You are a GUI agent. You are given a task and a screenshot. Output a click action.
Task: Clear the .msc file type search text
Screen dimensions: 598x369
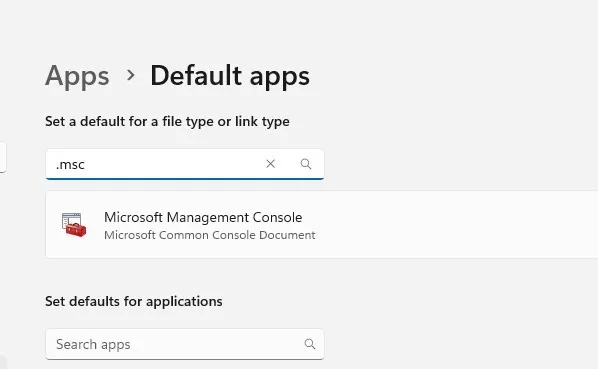click(270, 164)
